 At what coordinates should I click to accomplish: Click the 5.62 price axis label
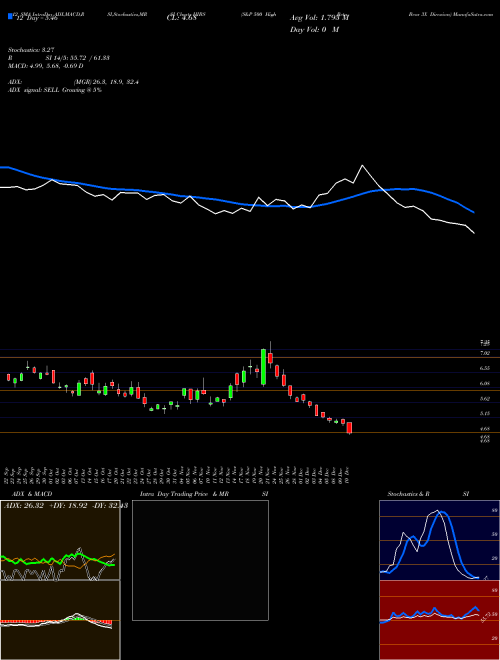(484, 399)
